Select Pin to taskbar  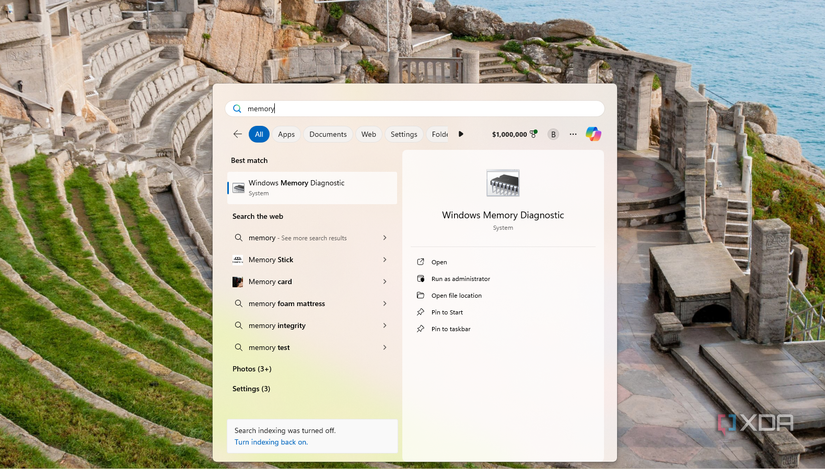(451, 330)
